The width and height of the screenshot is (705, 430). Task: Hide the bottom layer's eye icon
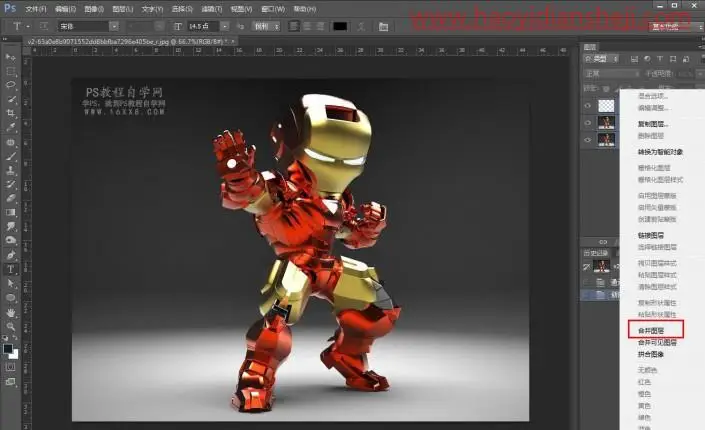tap(588, 139)
